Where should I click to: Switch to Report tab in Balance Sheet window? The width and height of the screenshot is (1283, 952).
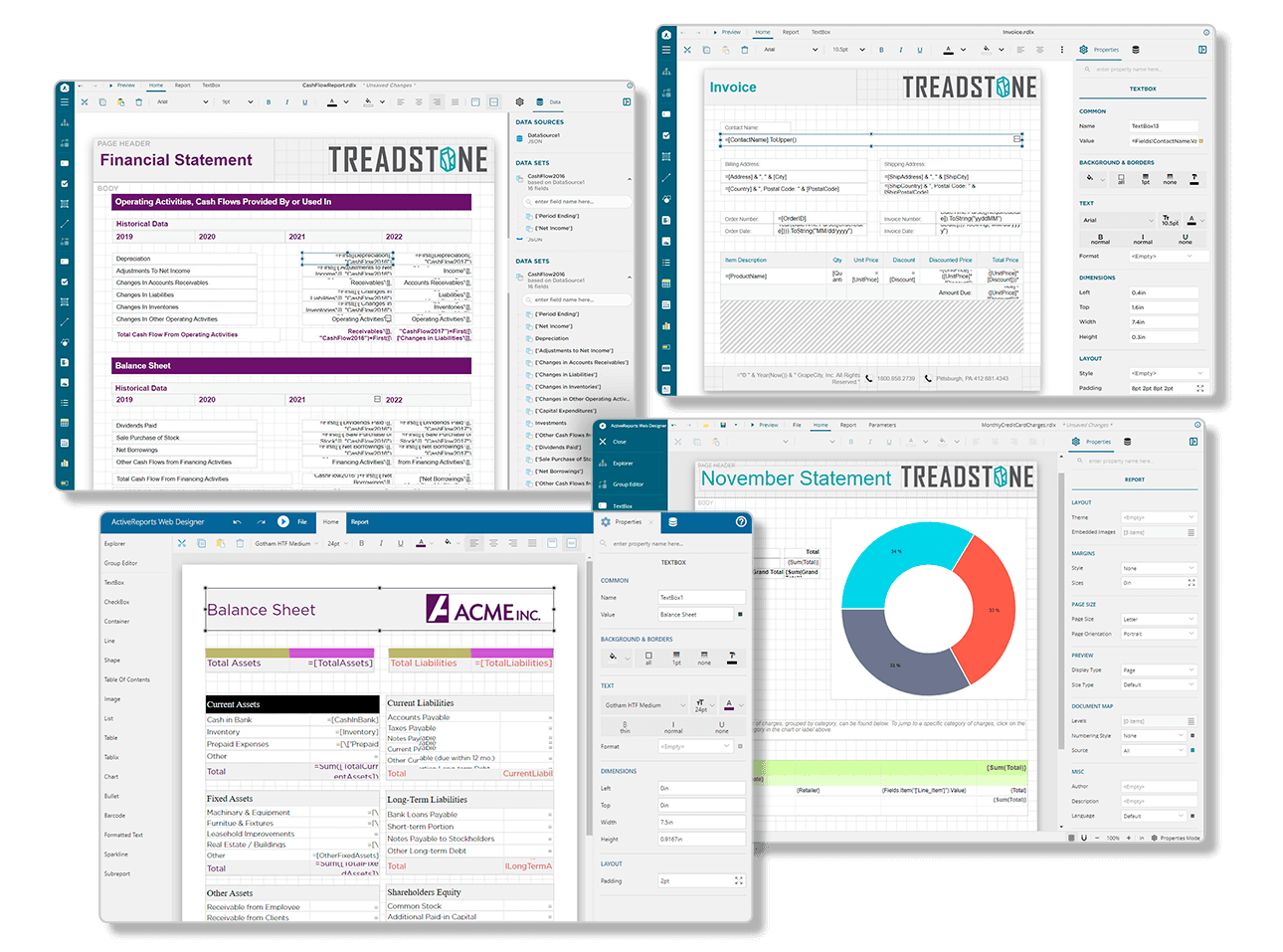pos(360,521)
